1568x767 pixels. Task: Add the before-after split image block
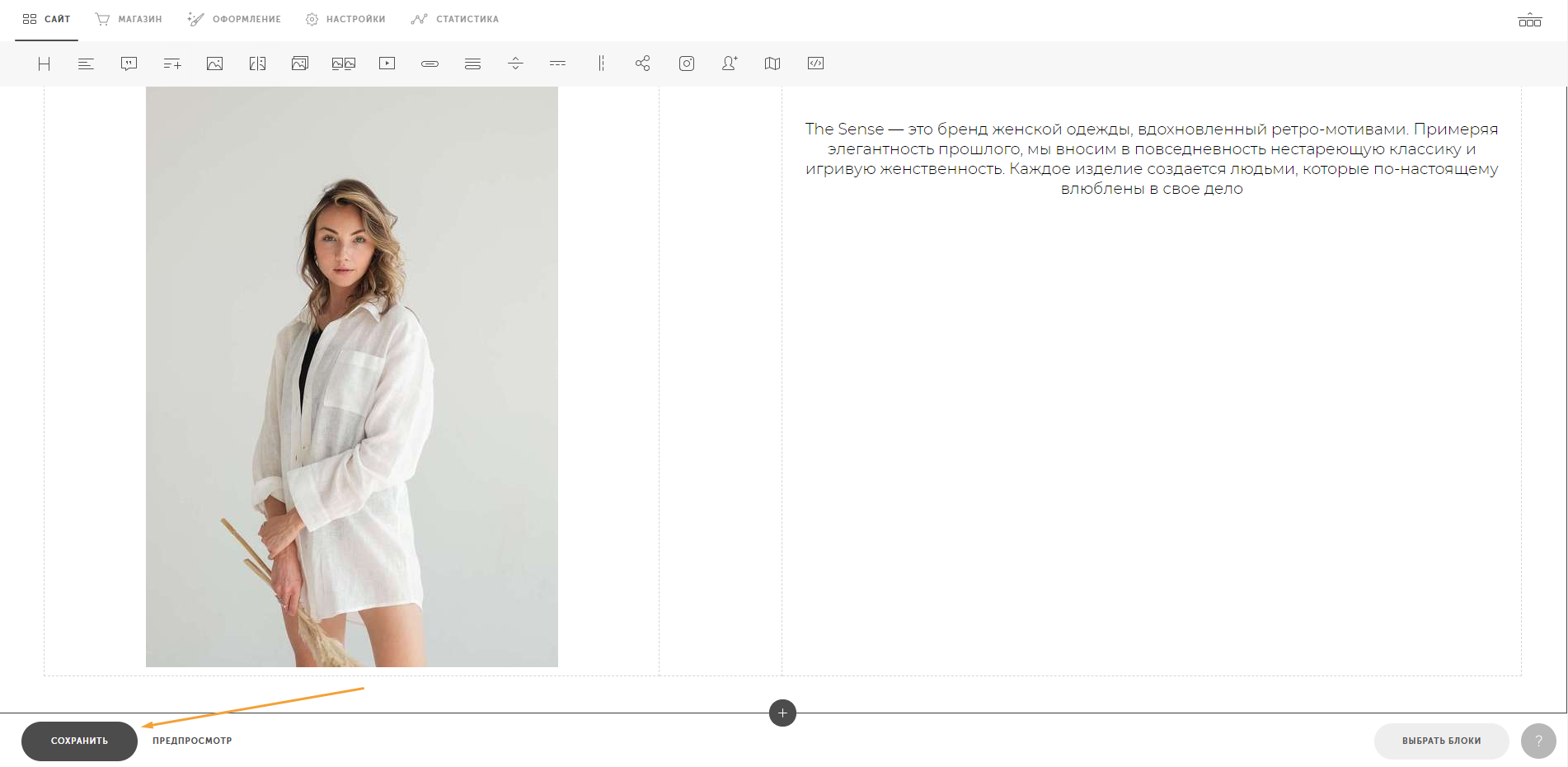pyautogui.click(x=258, y=64)
